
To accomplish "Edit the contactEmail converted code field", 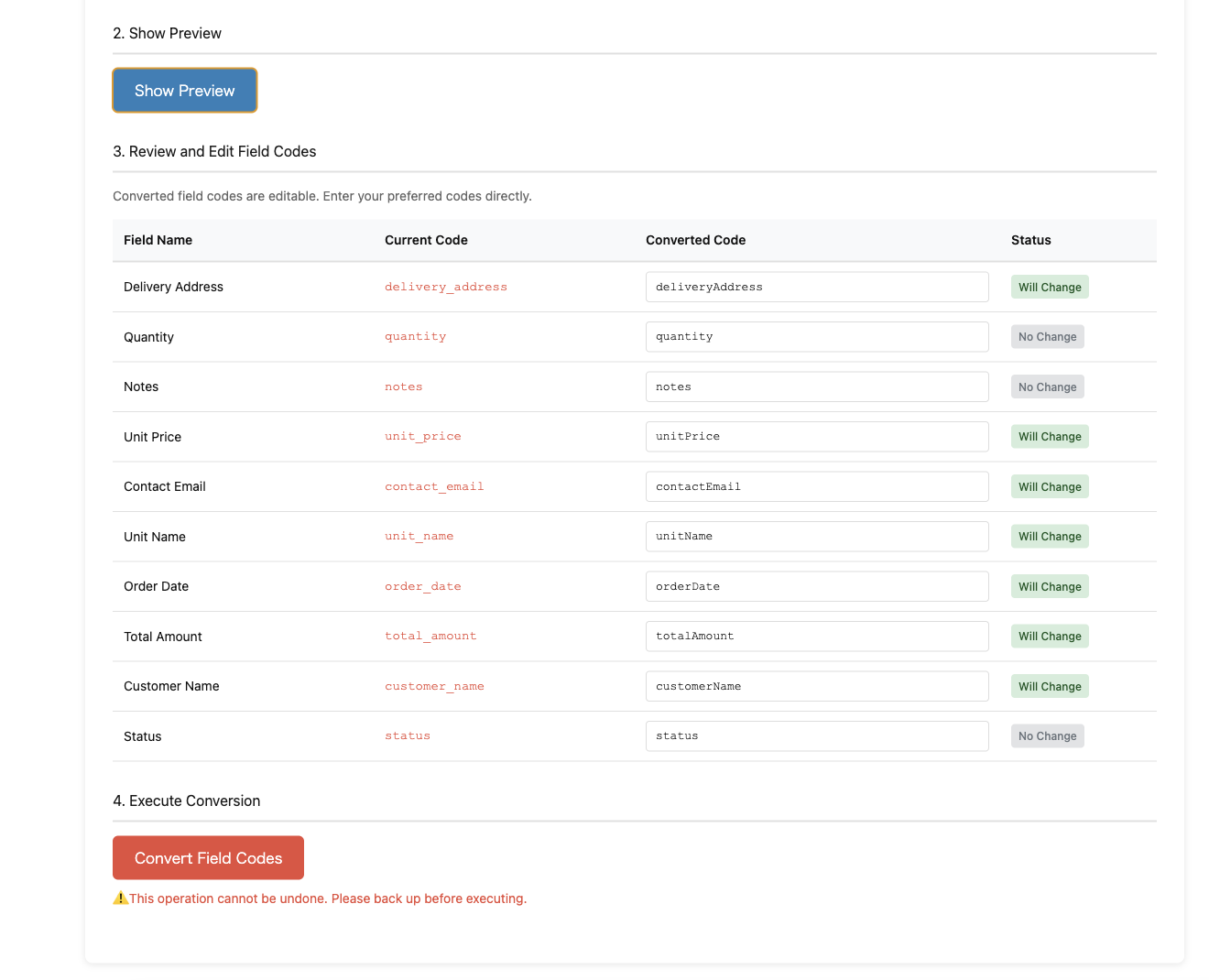I will point(817,486).
